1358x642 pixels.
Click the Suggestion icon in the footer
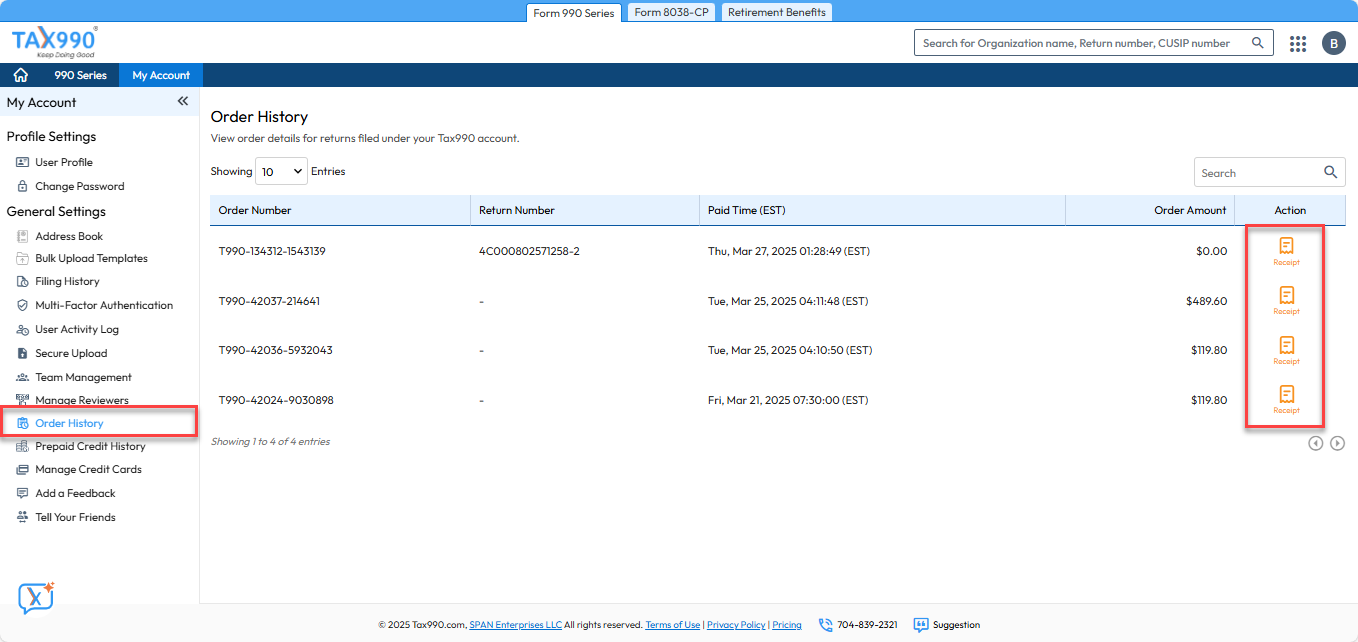(921, 625)
